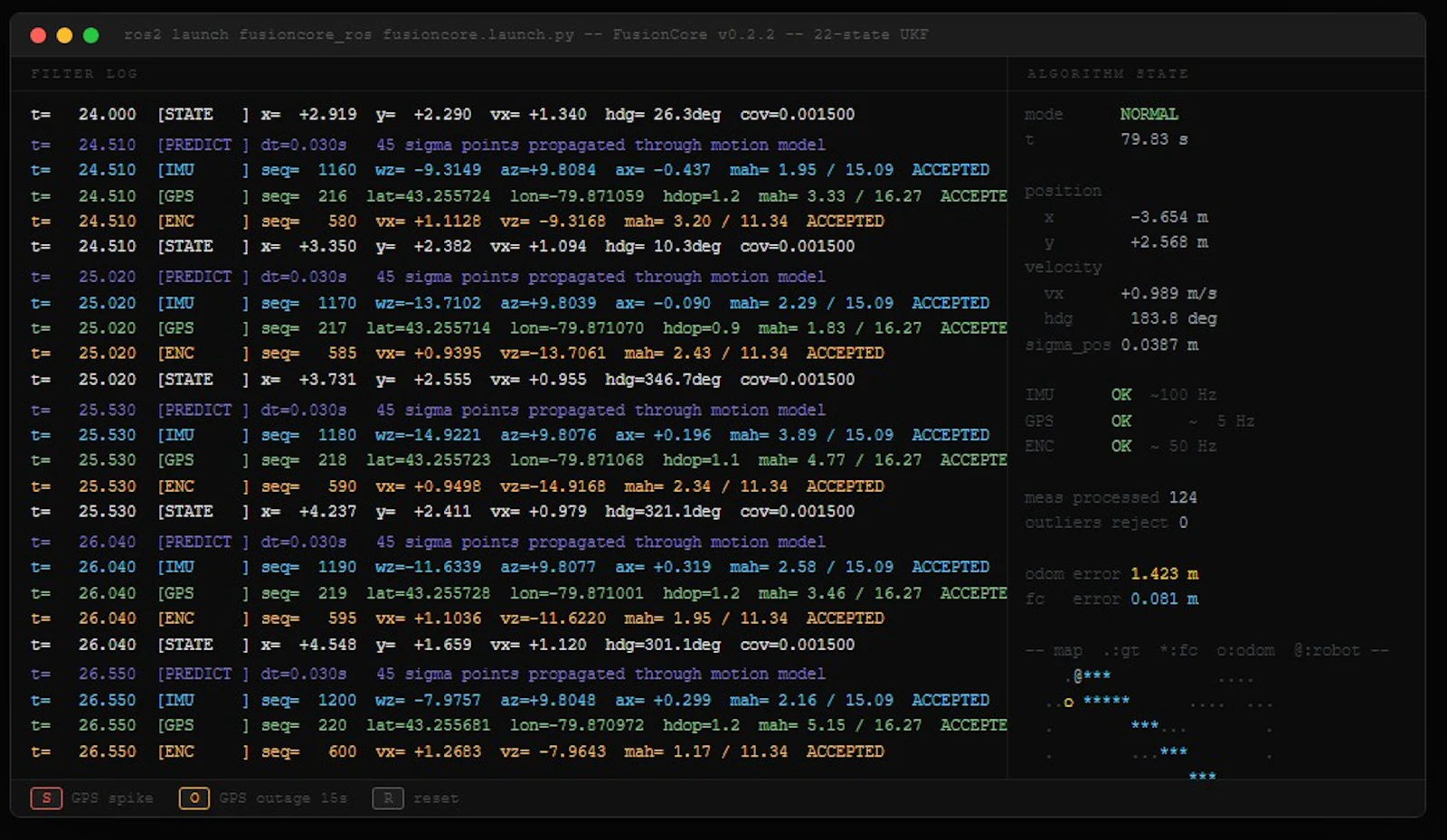The width and height of the screenshot is (1447, 840).
Task: Click the ENC log line seq 585
Action: 458,354
